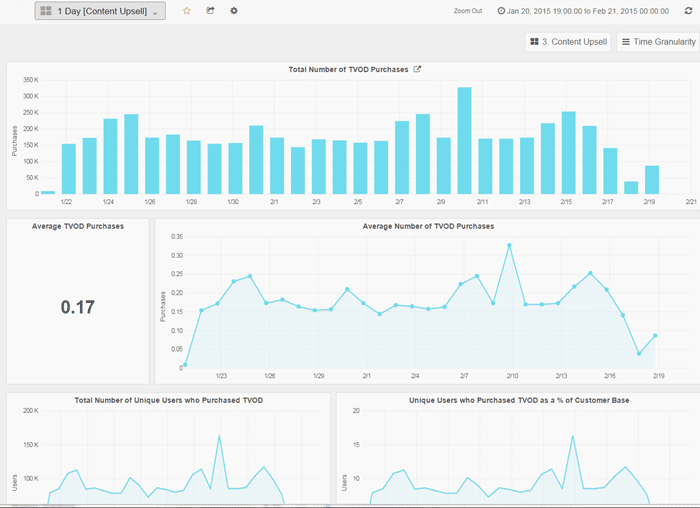Click the clock icon by date range

coord(502,11)
